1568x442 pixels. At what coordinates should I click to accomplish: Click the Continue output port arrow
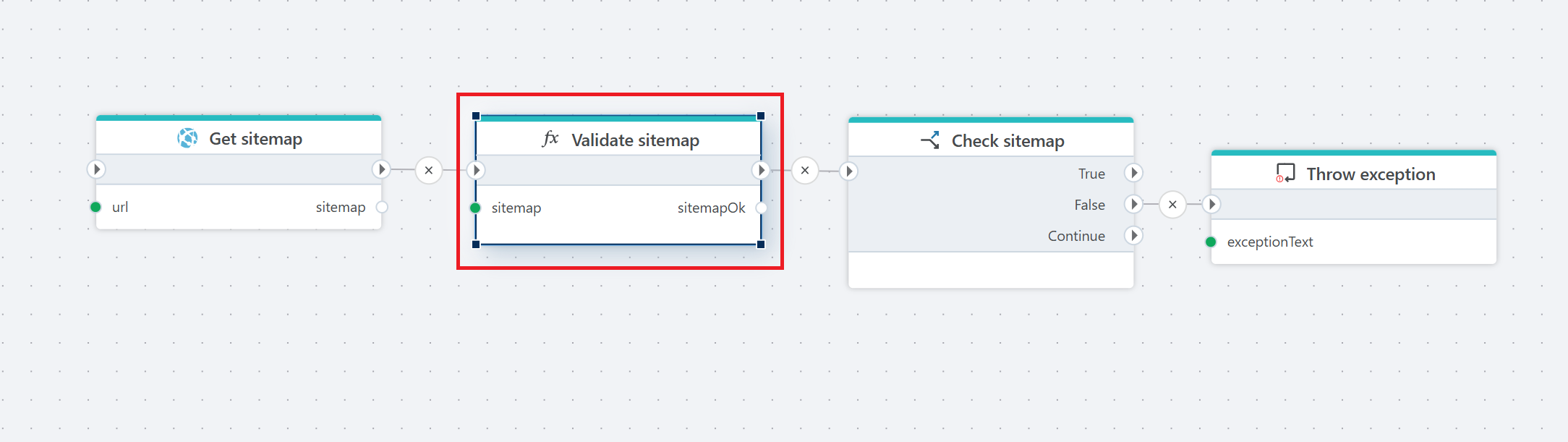point(1133,235)
